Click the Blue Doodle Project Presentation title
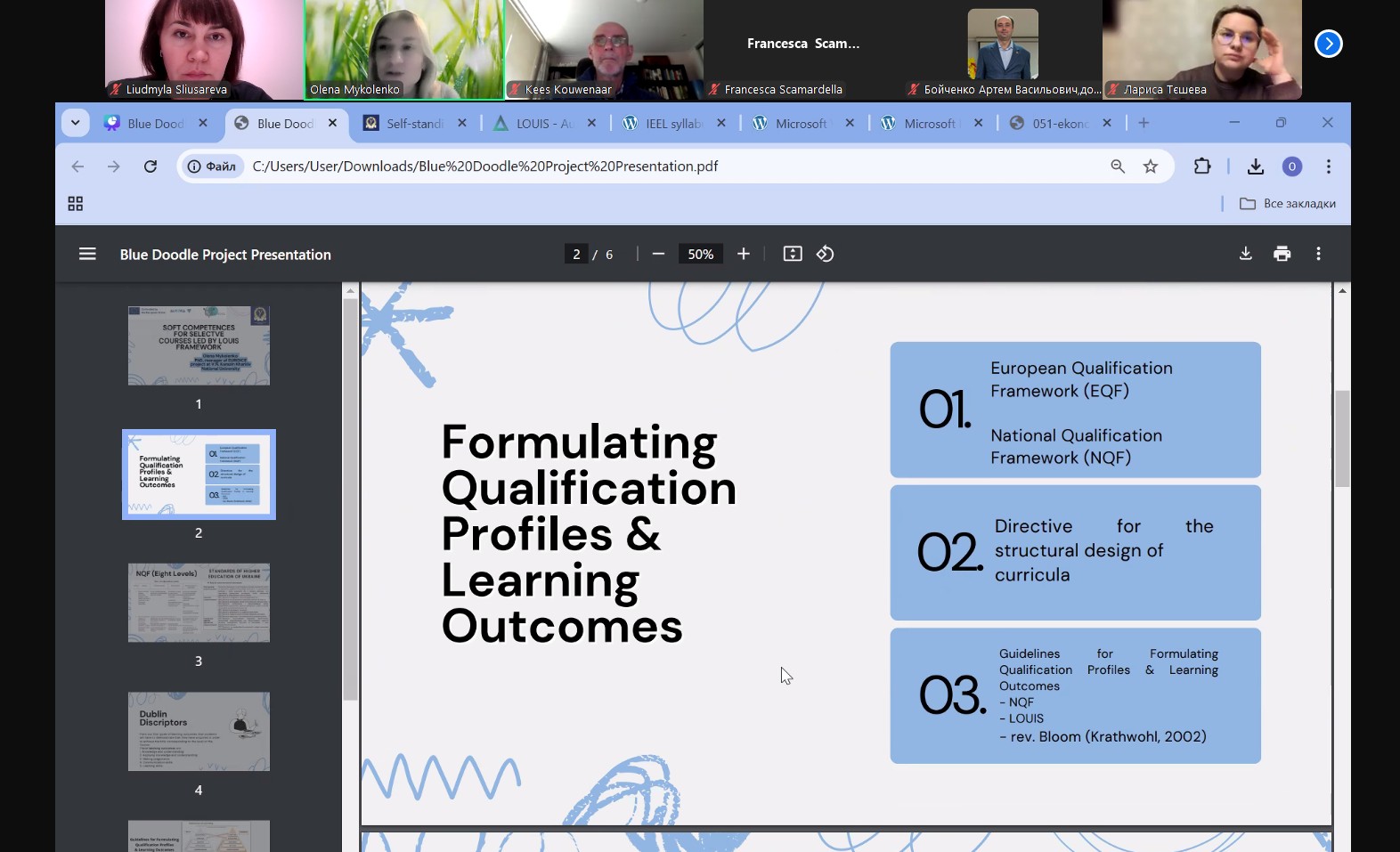This screenshot has height=852, width=1400. click(x=225, y=255)
